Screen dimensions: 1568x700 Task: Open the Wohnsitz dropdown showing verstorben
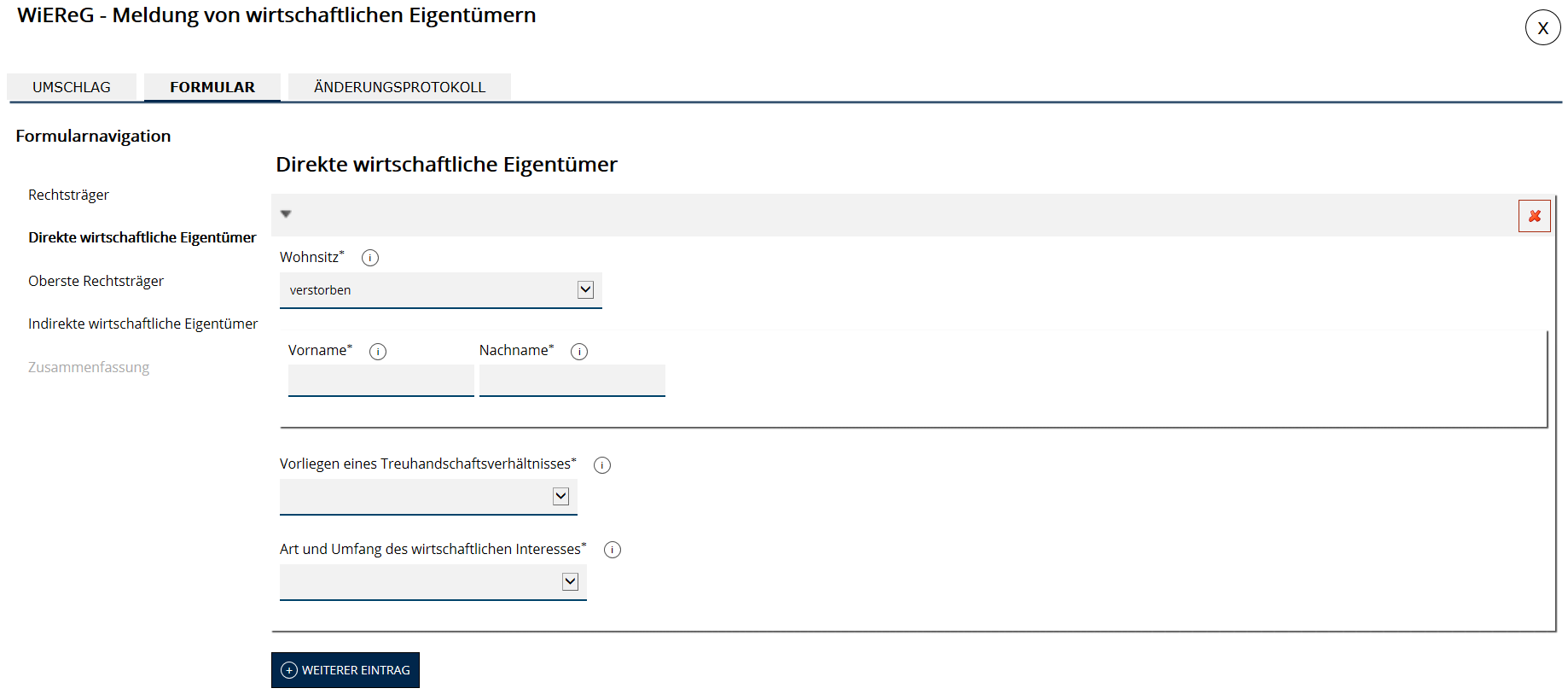click(440, 290)
